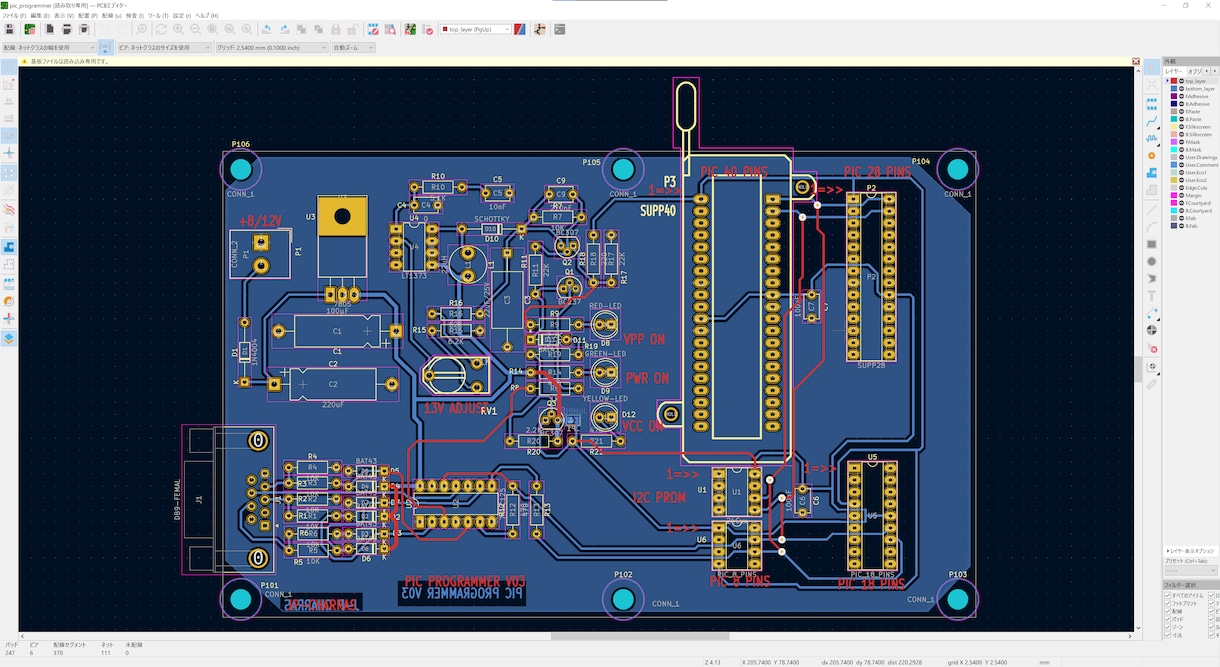Toggle visibility of F.Silkscreen layer
The height and width of the screenshot is (667, 1220).
(1181, 127)
